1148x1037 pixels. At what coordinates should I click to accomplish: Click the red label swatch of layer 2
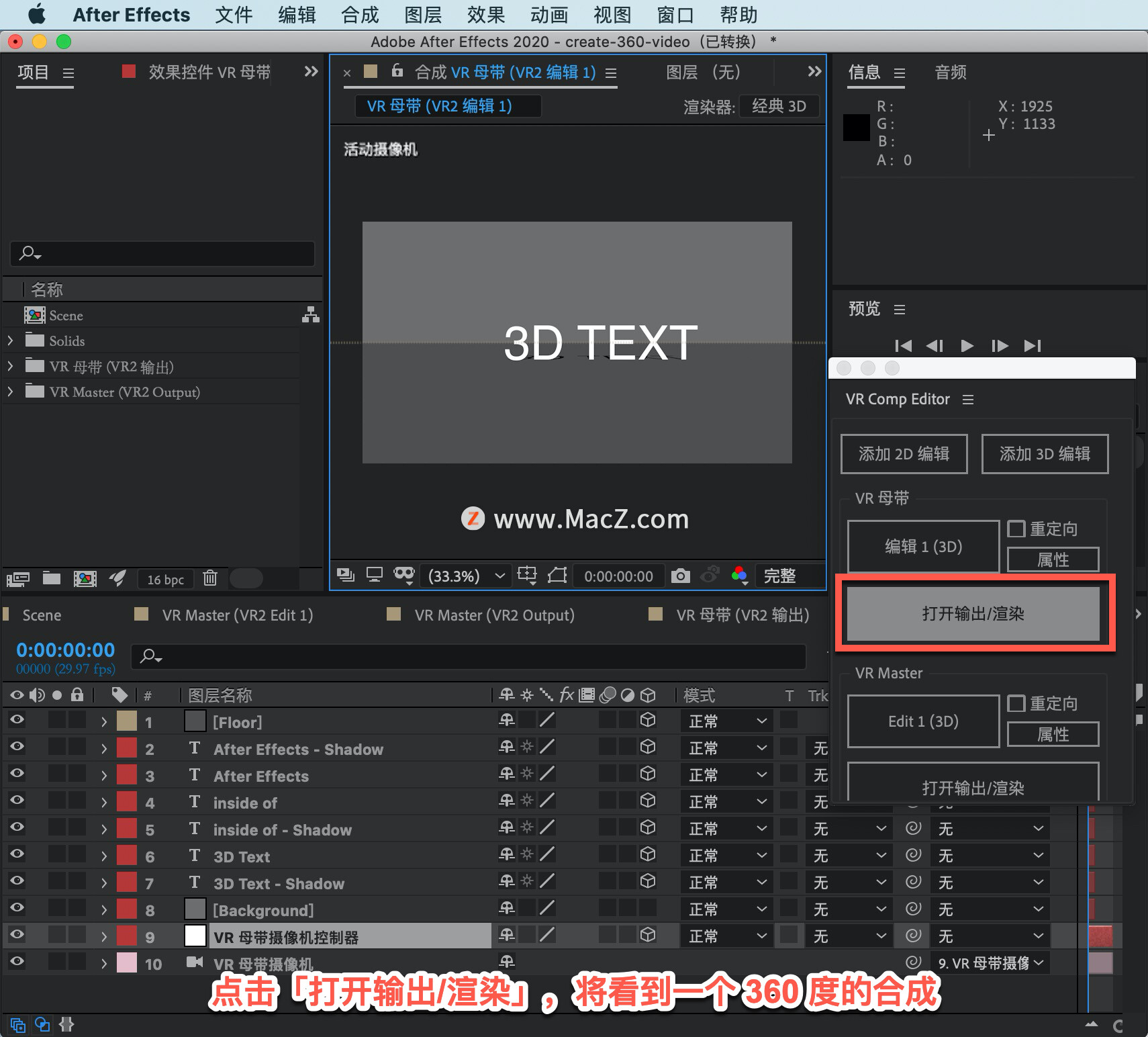point(127,748)
